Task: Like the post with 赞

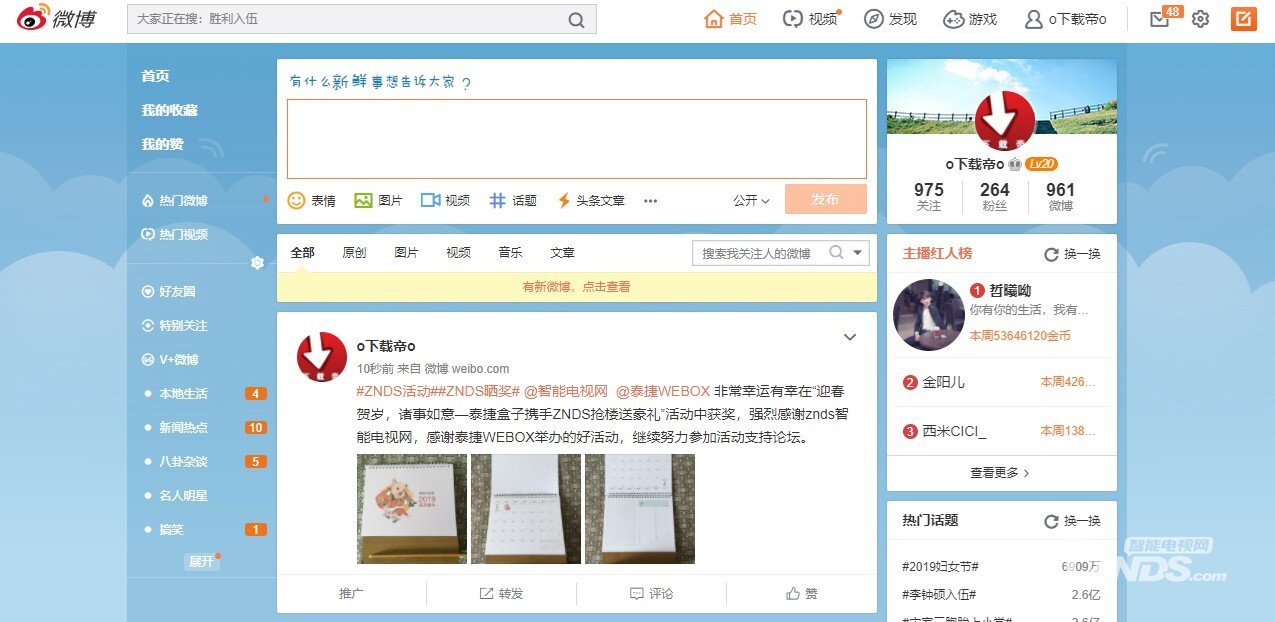Action: click(x=802, y=593)
